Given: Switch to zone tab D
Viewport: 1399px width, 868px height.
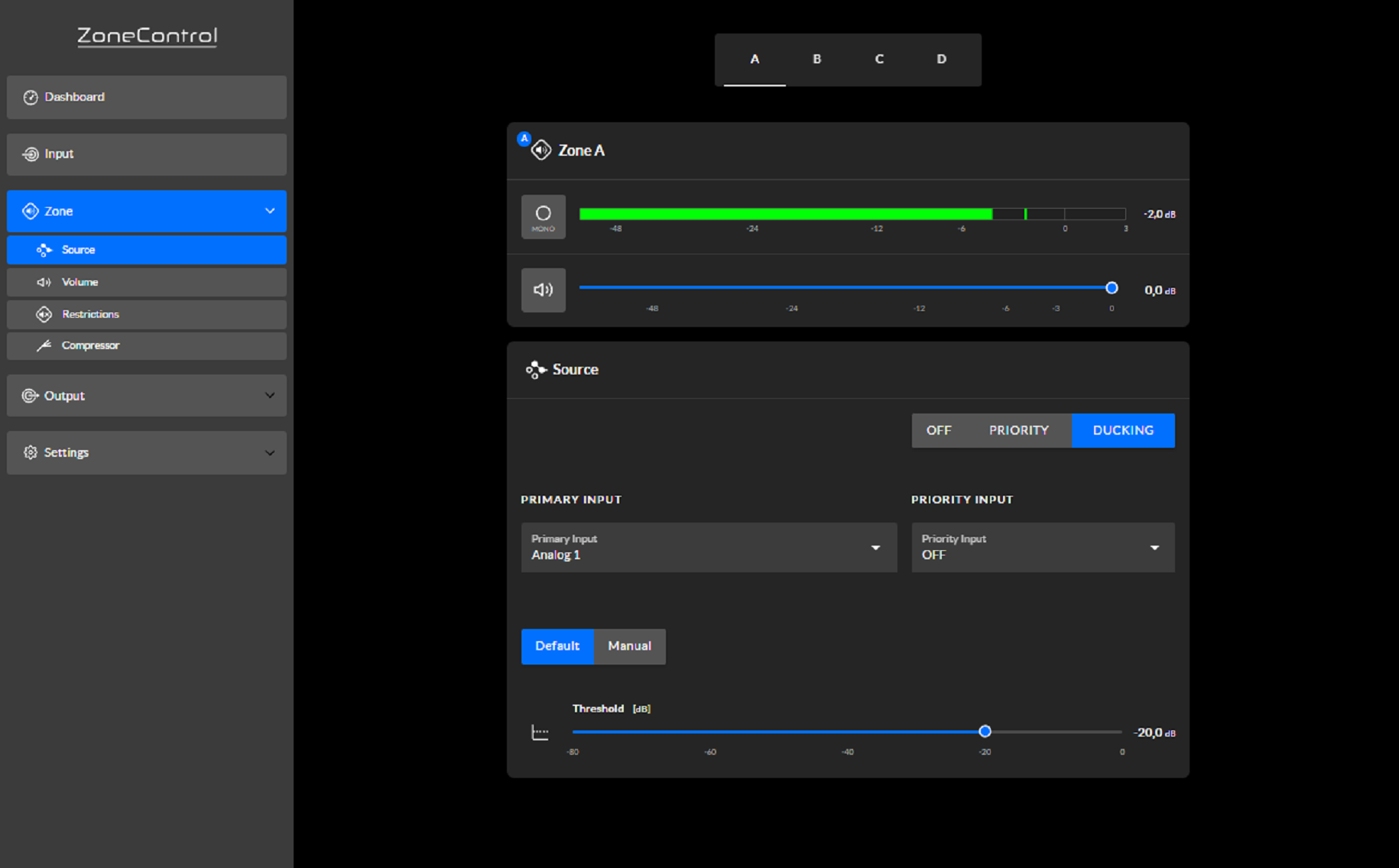Looking at the screenshot, I should click(941, 59).
